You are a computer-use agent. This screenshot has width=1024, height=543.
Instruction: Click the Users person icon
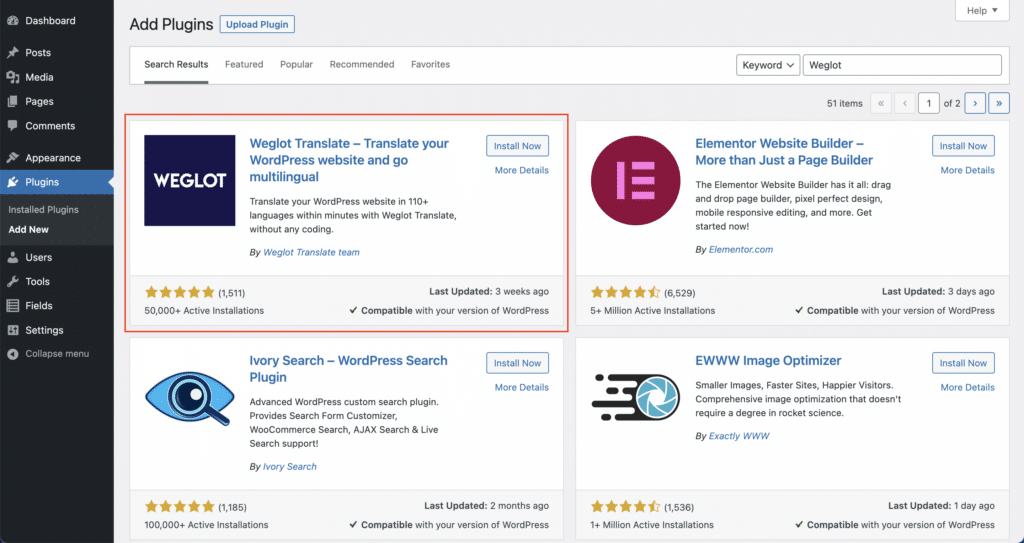(12, 257)
